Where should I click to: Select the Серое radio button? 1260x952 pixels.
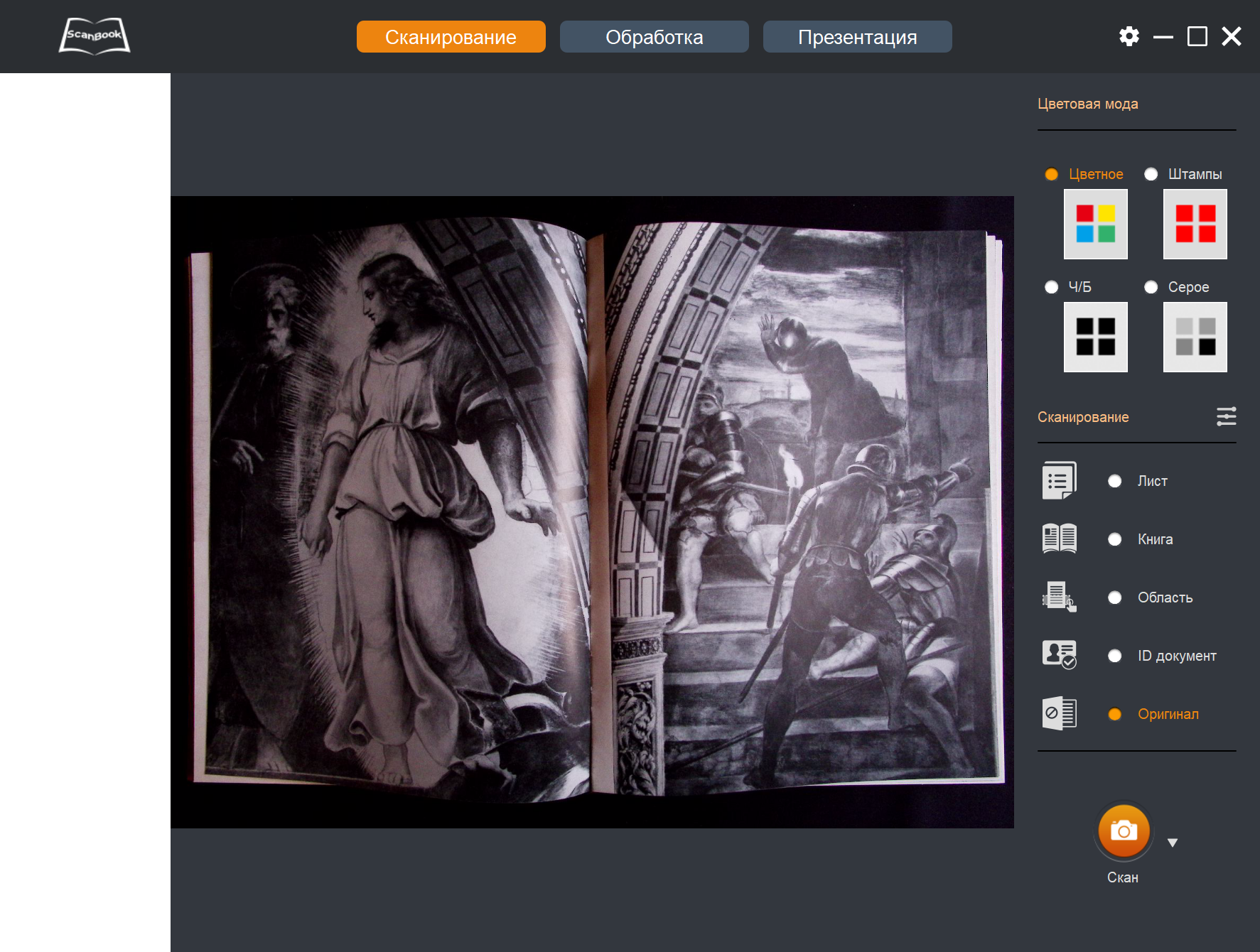tap(1151, 287)
